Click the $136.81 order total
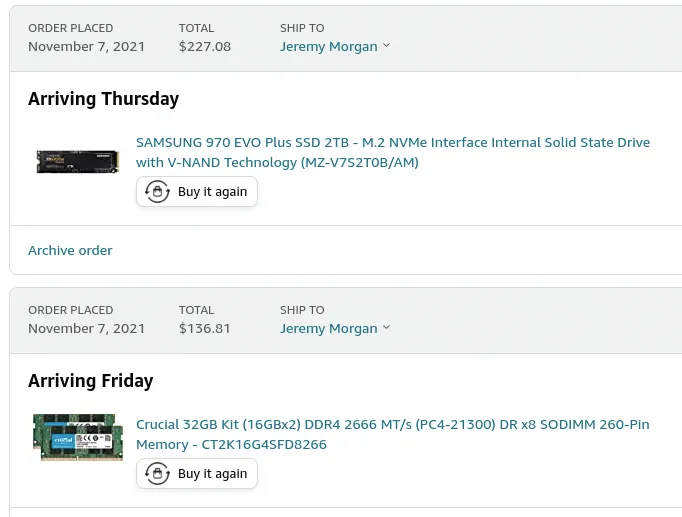682x517 pixels. tap(205, 328)
